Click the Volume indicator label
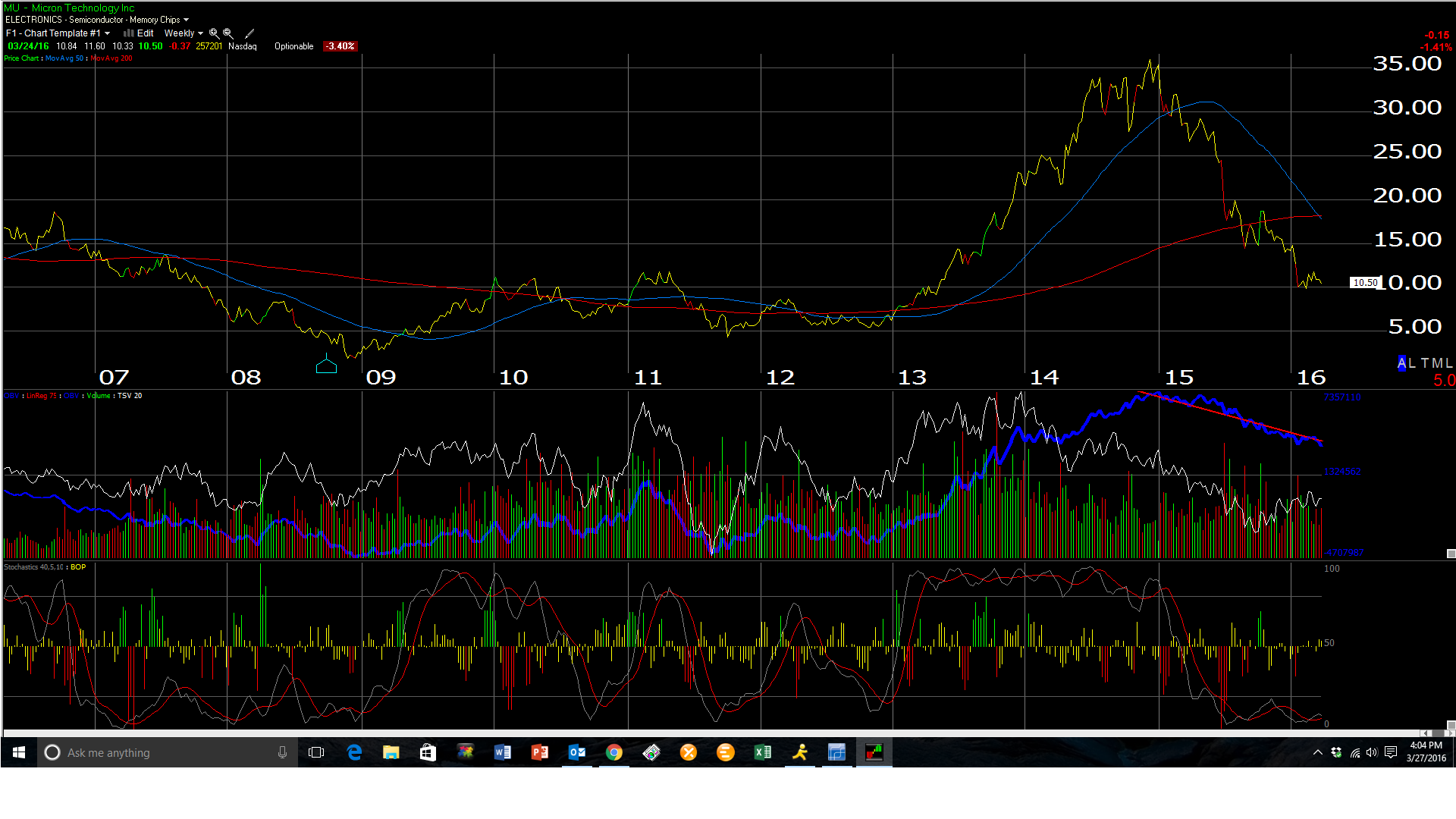 click(x=98, y=396)
